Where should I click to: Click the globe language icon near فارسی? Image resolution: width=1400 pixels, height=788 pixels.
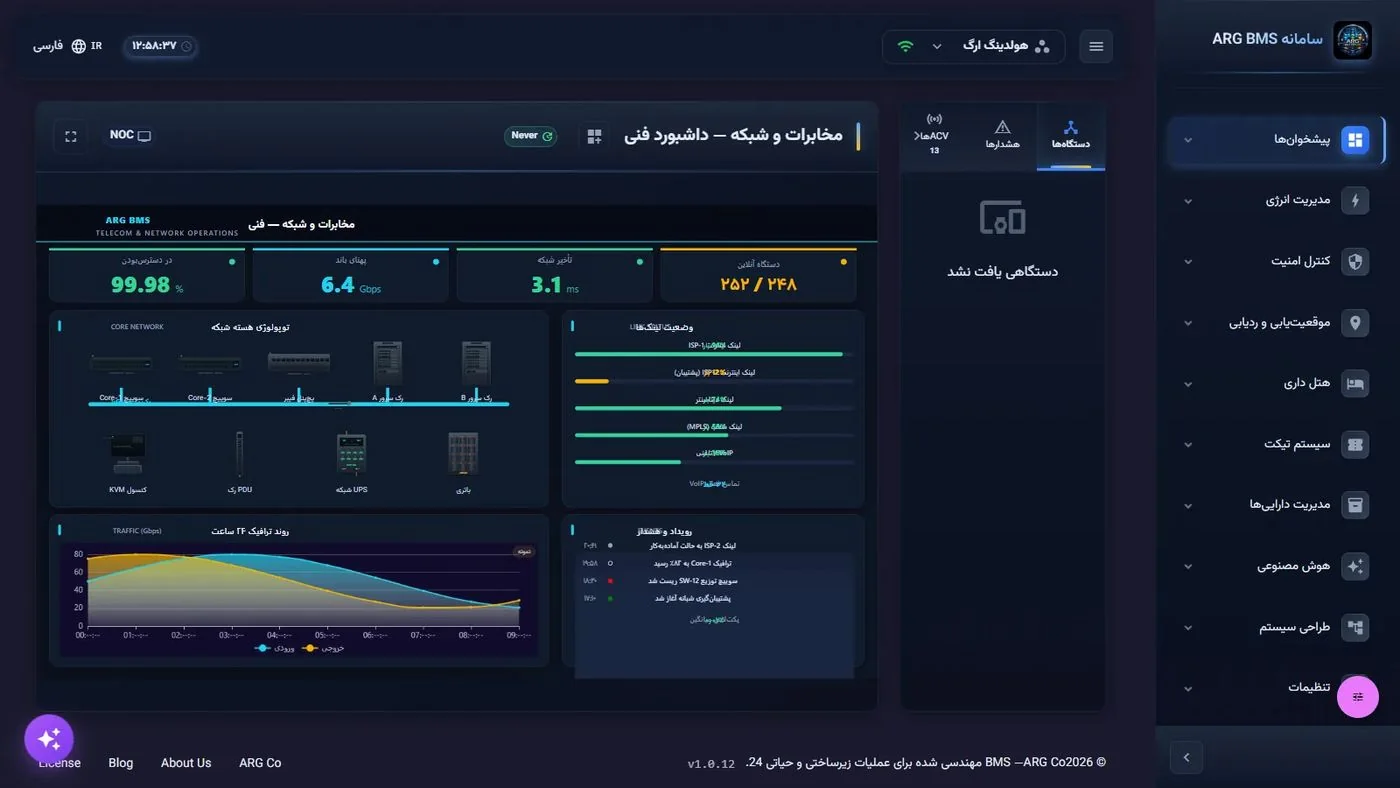78,46
